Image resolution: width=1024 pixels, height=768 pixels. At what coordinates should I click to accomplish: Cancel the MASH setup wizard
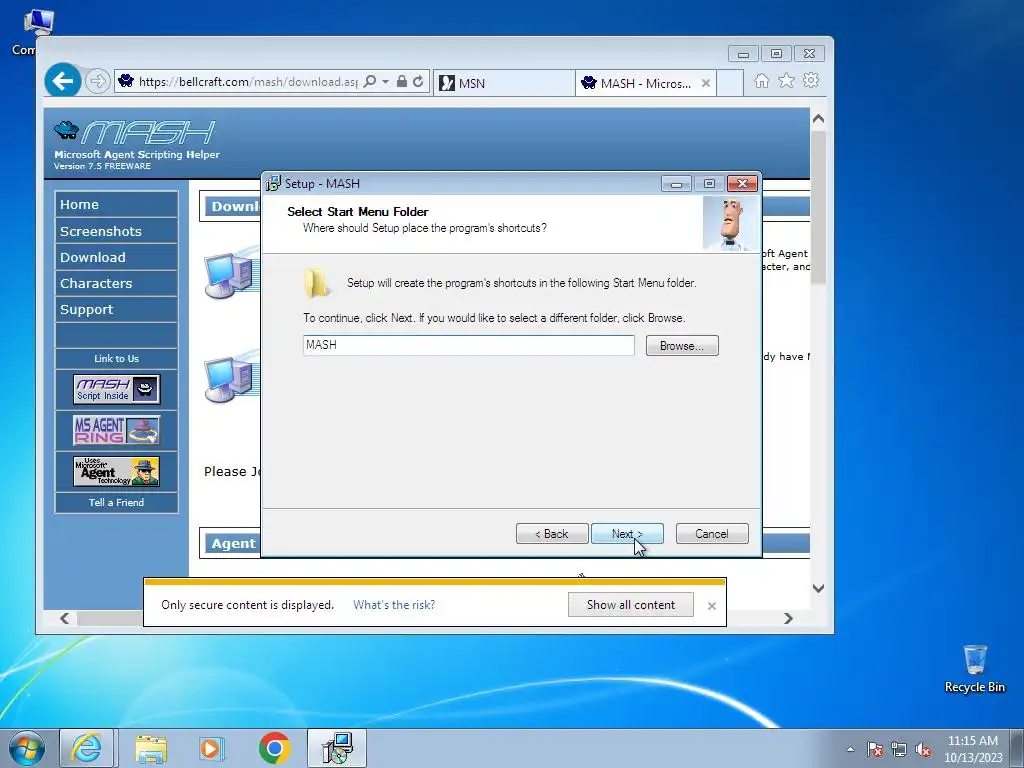point(712,534)
